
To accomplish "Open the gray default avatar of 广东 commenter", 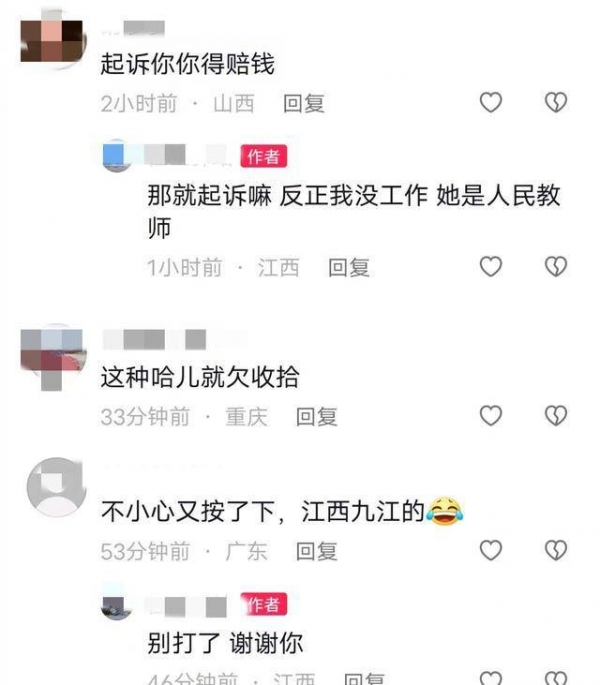I will pos(56,487).
